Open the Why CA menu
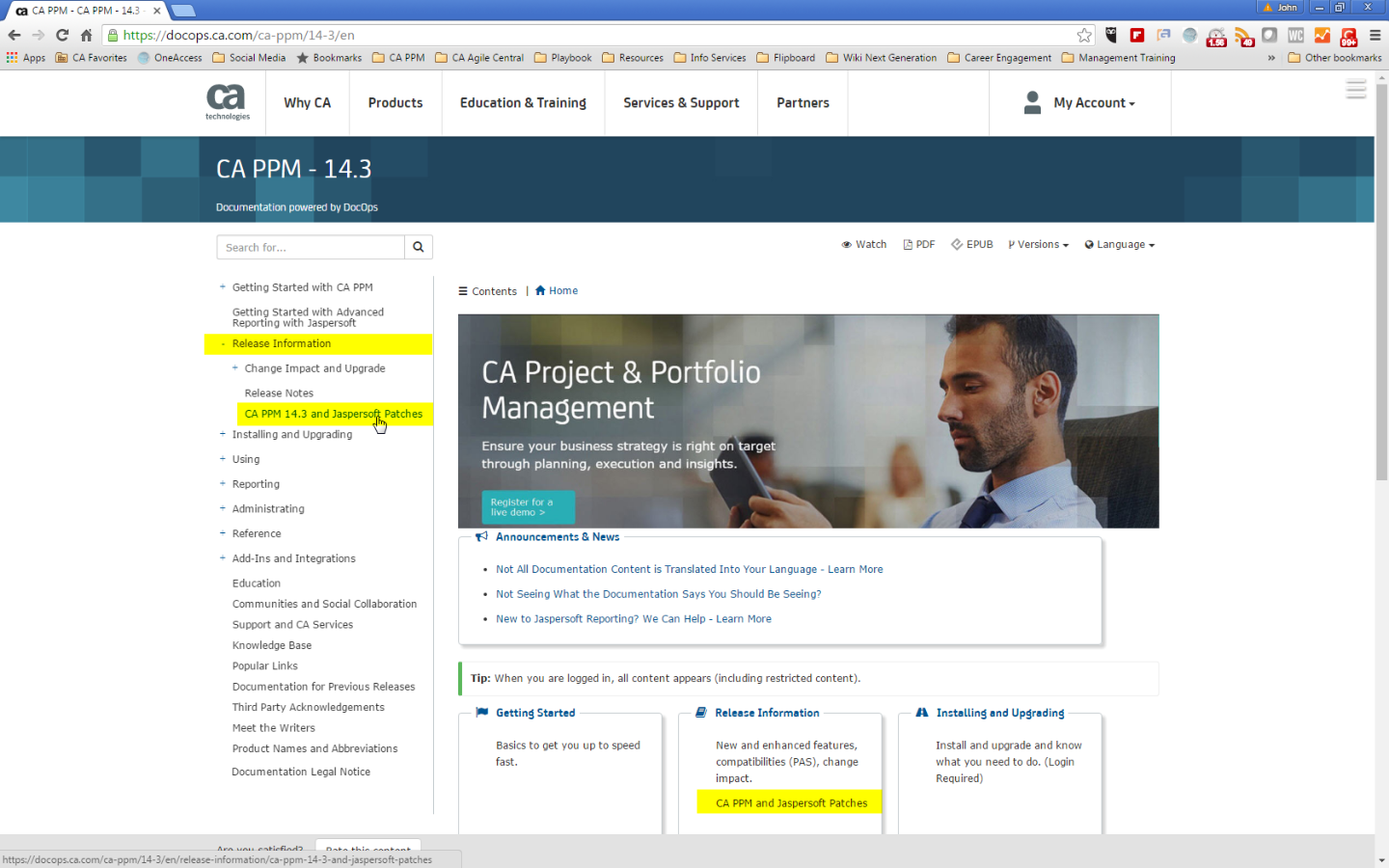The width and height of the screenshot is (1389, 868). (307, 102)
